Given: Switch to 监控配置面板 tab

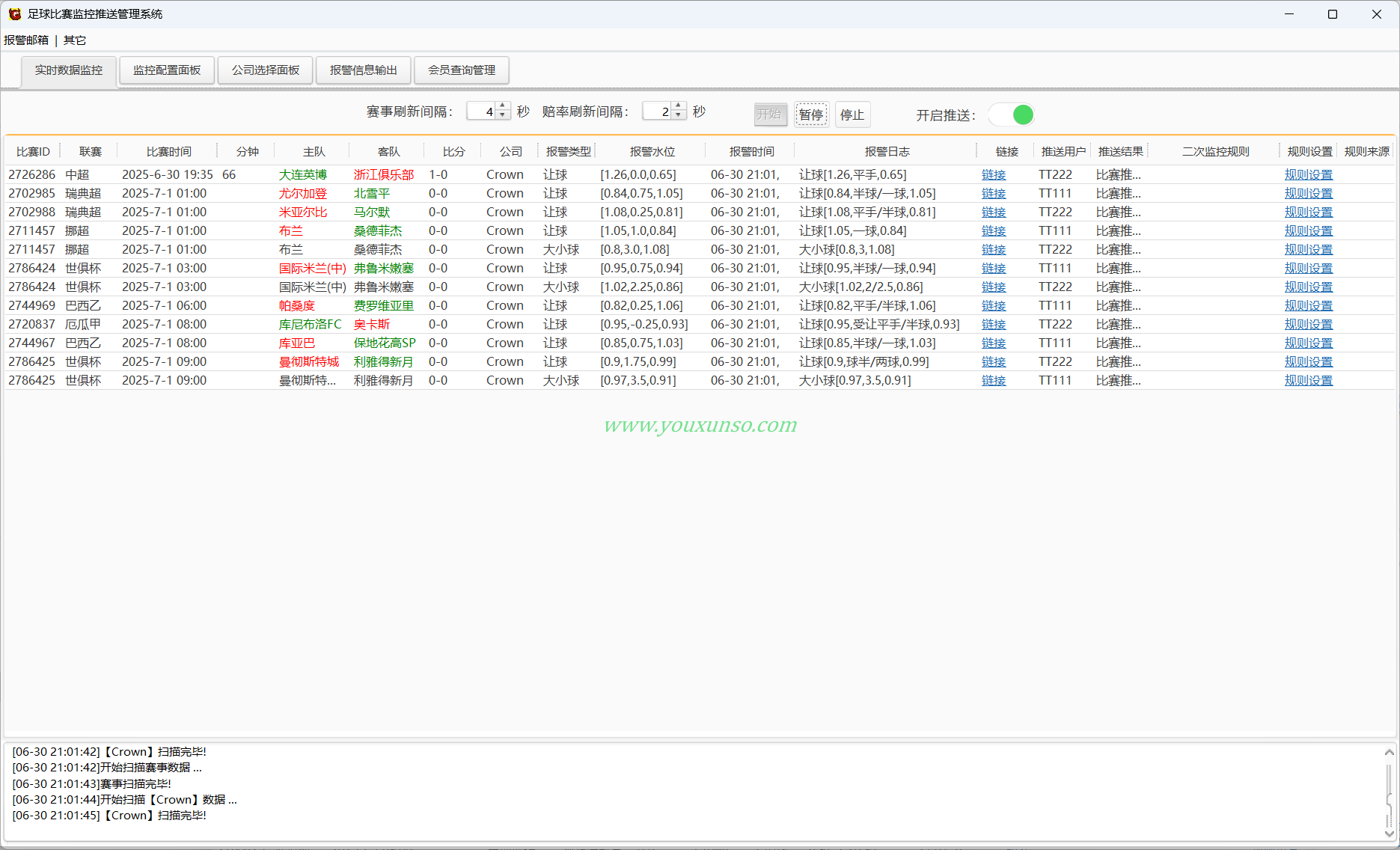Looking at the screenshot, I should pos(167,70).
